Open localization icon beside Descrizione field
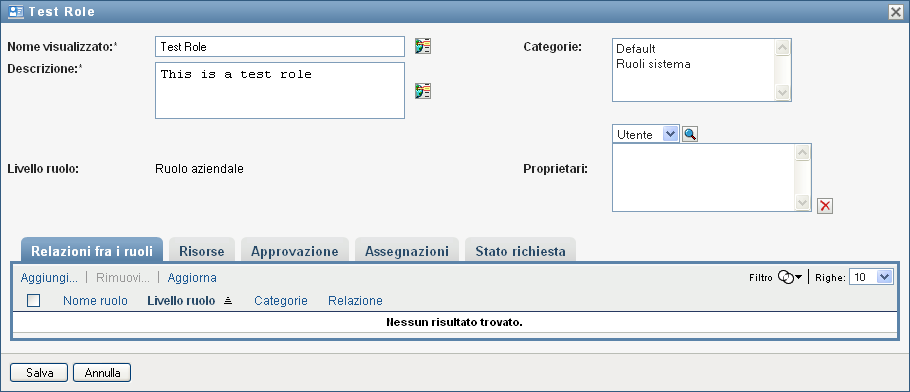The height and width of the screenshot is (392, 910). [422, 91]
